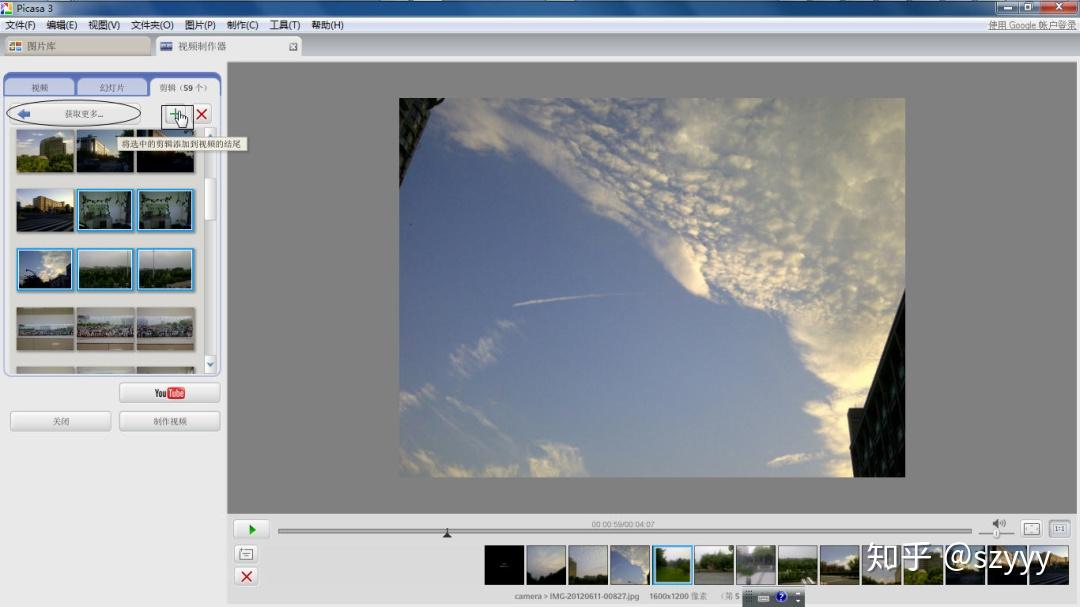
Task: Add selected clips to movie end
Action: click(x=176, y=115)
